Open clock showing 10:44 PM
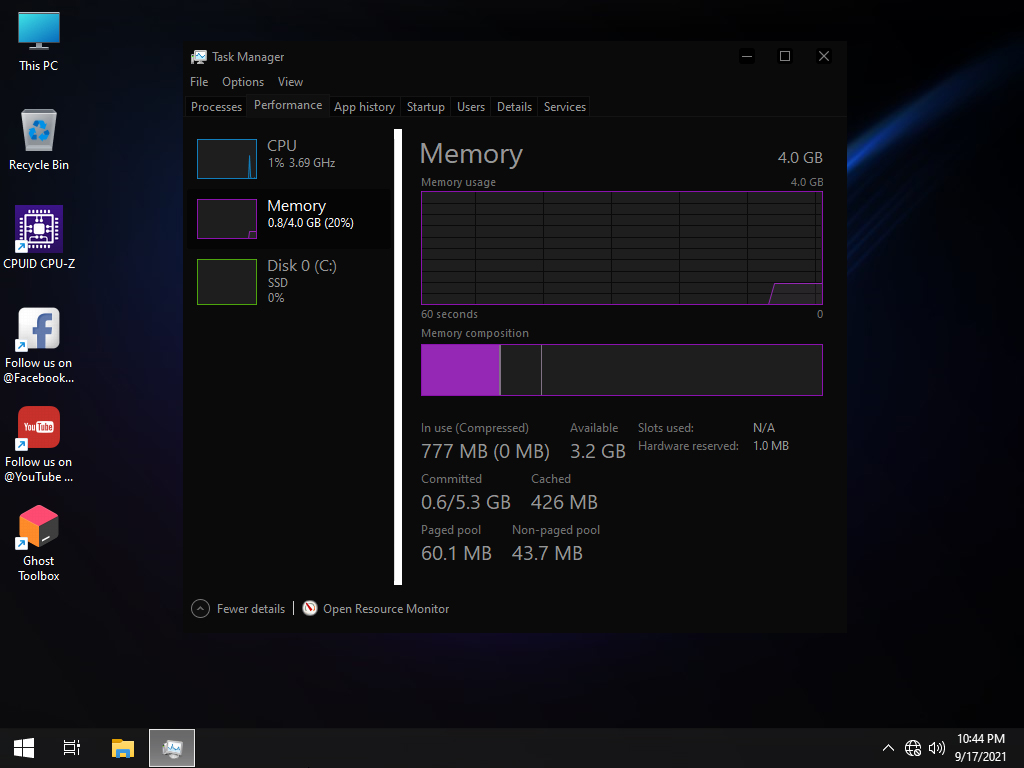Image resolution: width=1024 pixels, height=768 pixels. [981, 748]
